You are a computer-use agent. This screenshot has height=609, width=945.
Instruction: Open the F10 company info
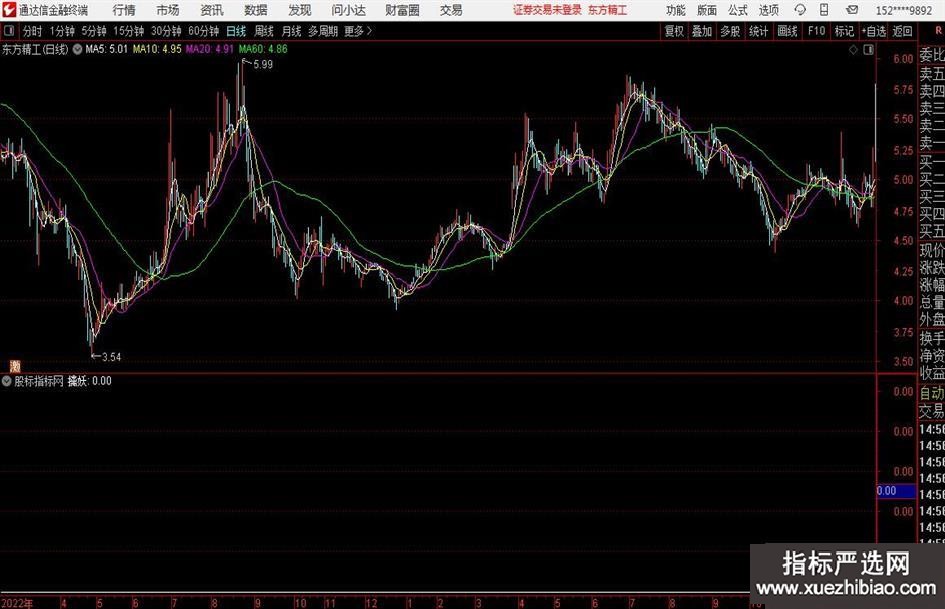point(816,31)
